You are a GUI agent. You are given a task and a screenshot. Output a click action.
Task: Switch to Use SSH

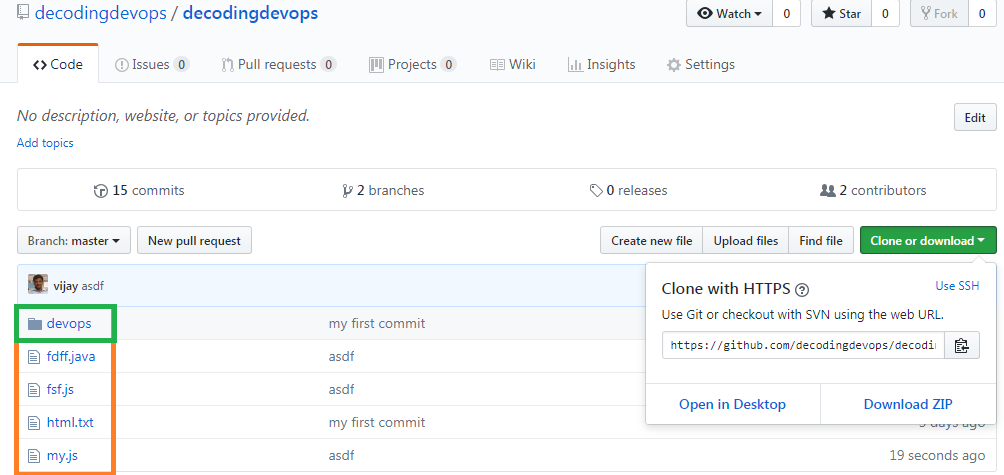coord(957,286)
